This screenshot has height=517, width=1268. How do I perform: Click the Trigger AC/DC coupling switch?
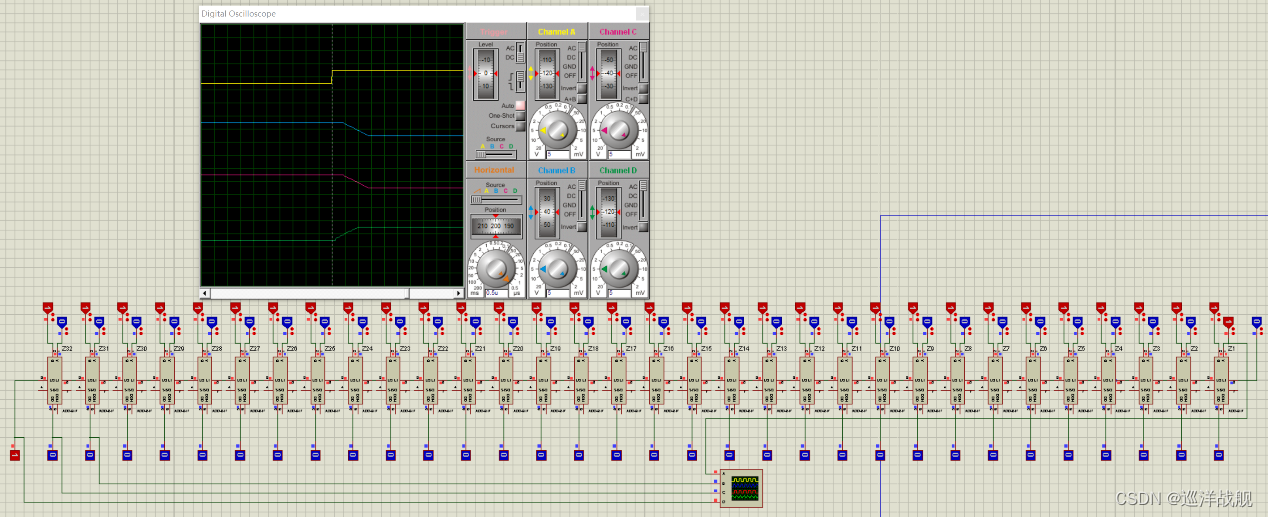pos(521,53)
